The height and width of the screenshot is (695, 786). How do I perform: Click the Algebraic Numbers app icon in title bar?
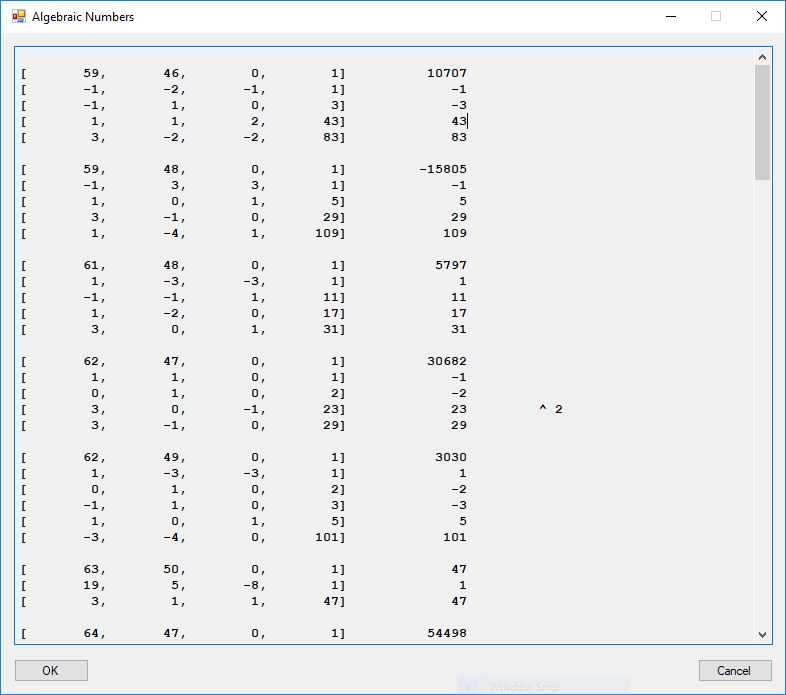click(18, 17)
